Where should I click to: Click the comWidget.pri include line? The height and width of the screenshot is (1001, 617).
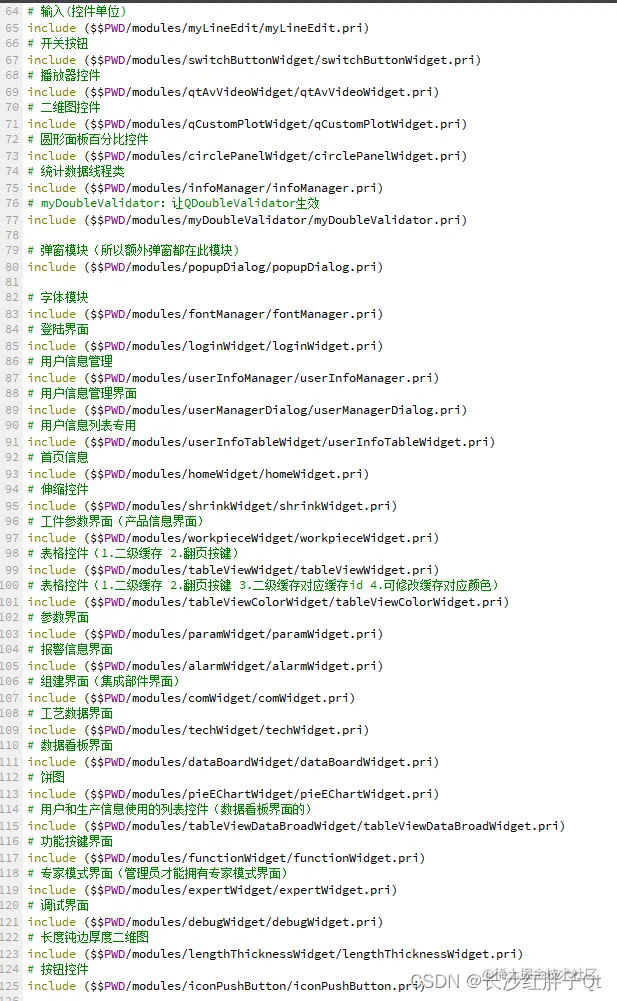pos(191,698)
